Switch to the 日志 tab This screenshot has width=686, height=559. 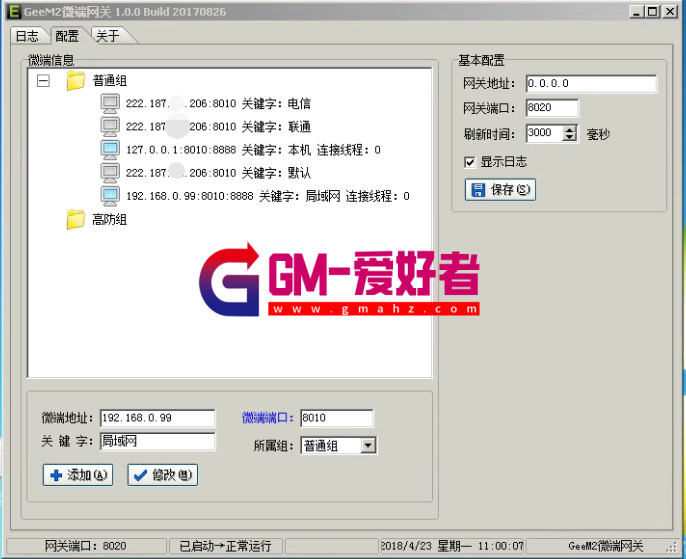coord(27,36)
